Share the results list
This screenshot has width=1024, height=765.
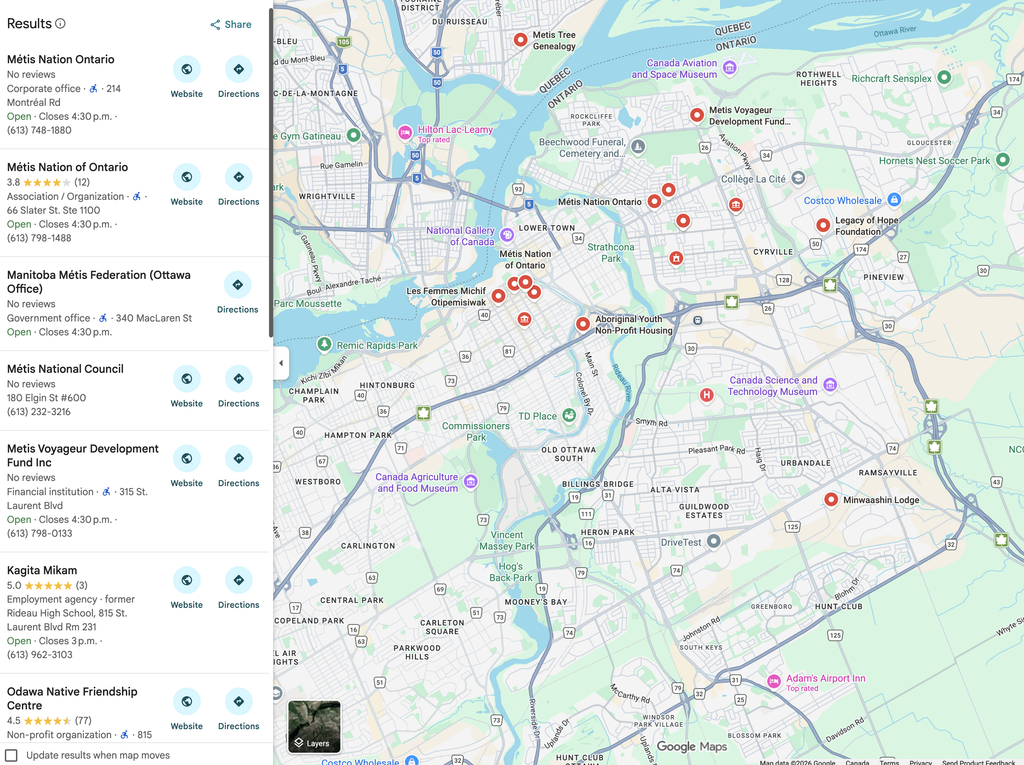(x=231, y=24)
